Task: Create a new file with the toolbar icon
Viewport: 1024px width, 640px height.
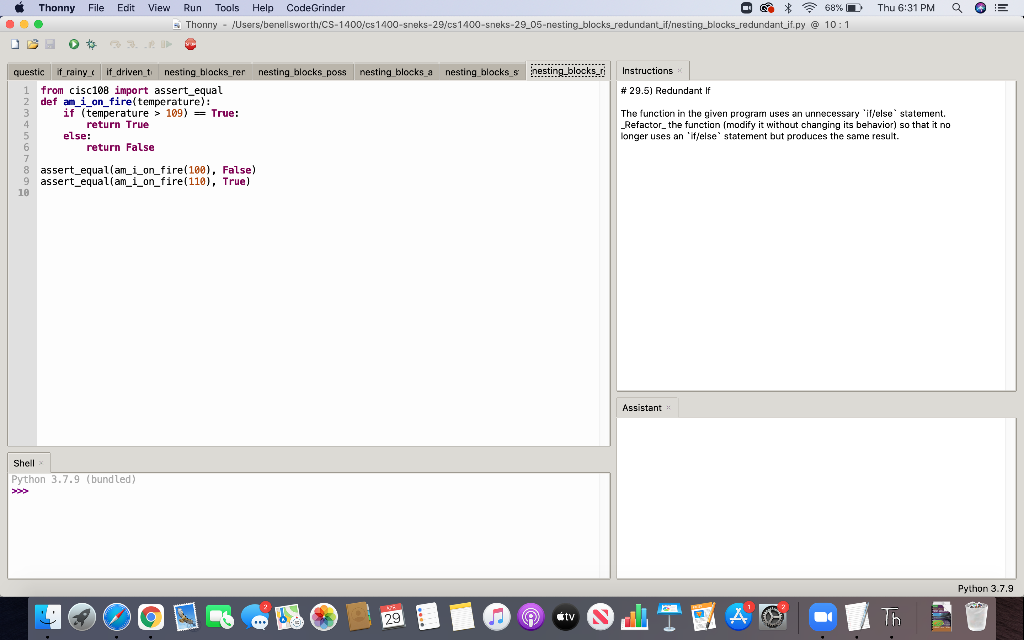Action: pos(15,44)
